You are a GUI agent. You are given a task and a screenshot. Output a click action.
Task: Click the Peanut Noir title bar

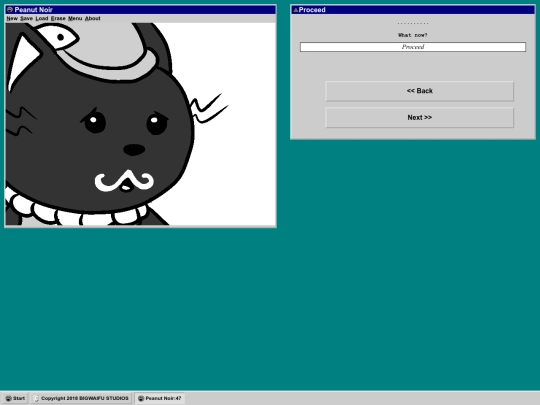tap(141, 10)
